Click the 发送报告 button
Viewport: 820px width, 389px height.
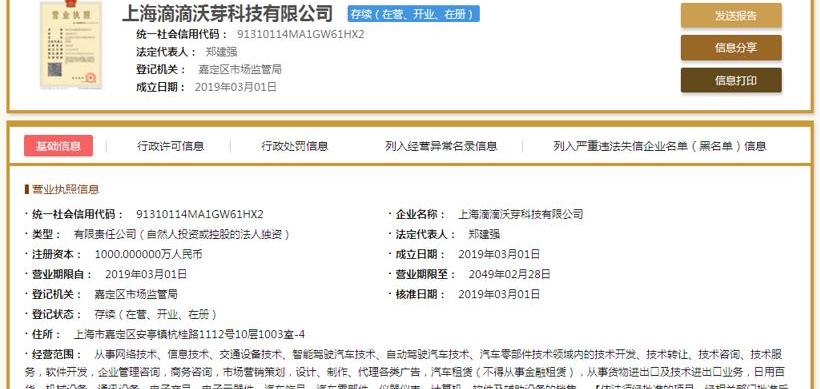coord(731,15)
